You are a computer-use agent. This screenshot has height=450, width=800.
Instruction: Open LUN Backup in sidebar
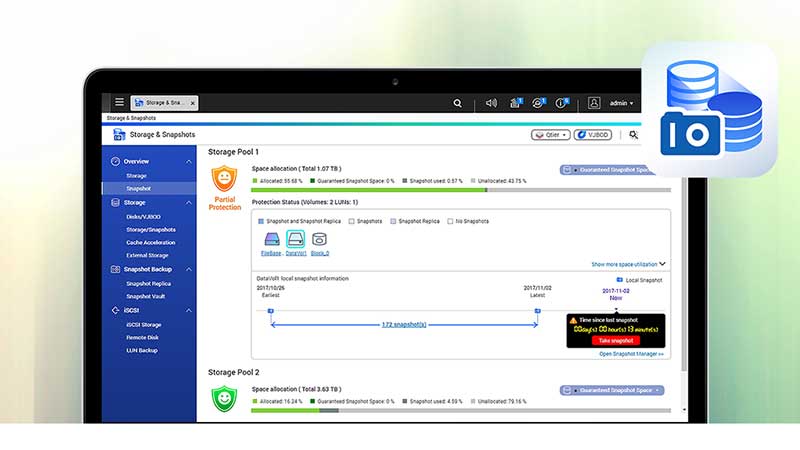142,351
